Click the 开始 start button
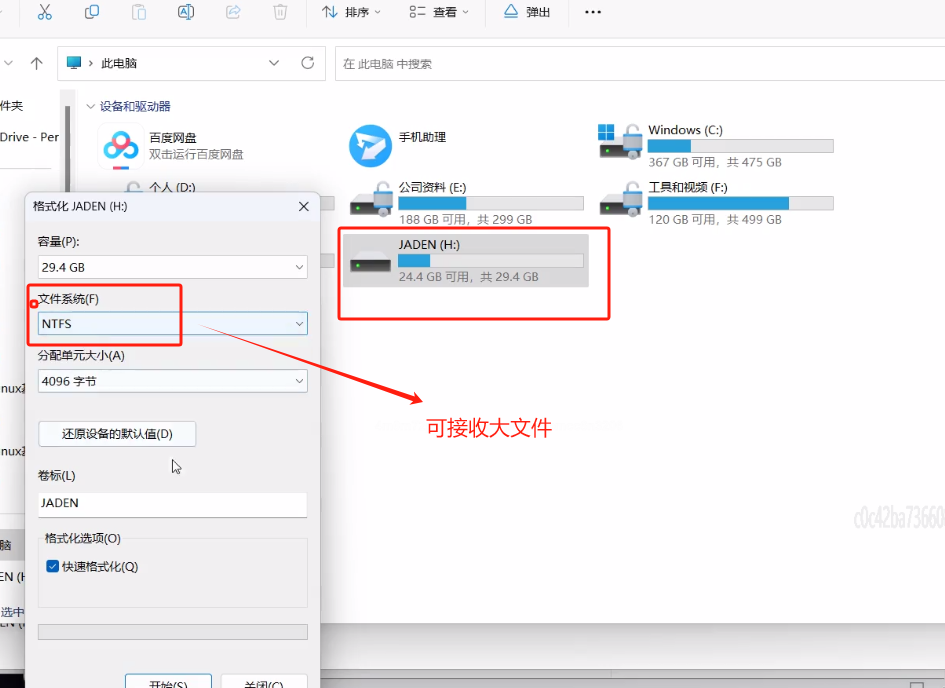 point(168,682)
